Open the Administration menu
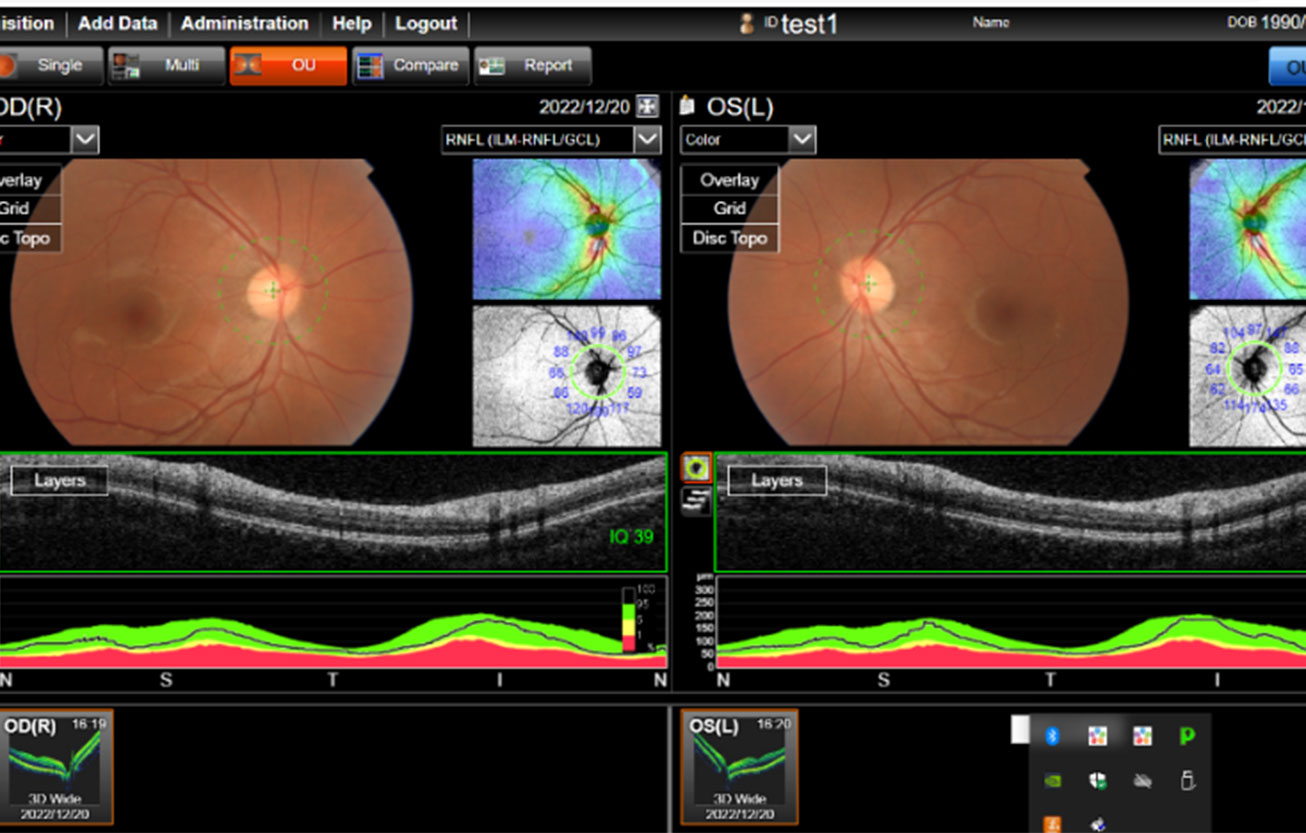1306x833 pixels. [x=244, y=23]
